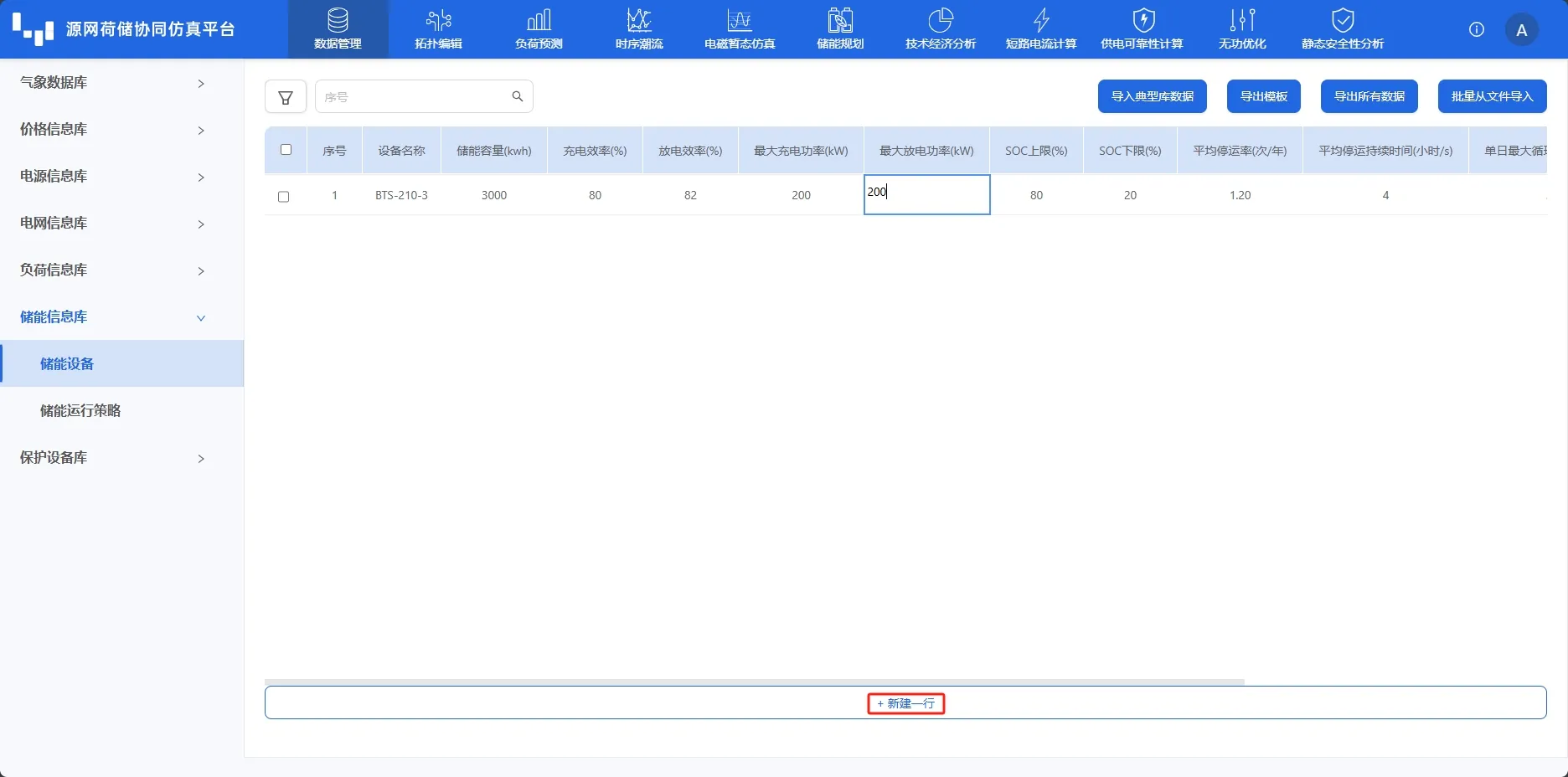Viewport: 1568px width, 777px height.
Task: Click the 平均停运率 value 1.20
Action: click(1240, 195)
